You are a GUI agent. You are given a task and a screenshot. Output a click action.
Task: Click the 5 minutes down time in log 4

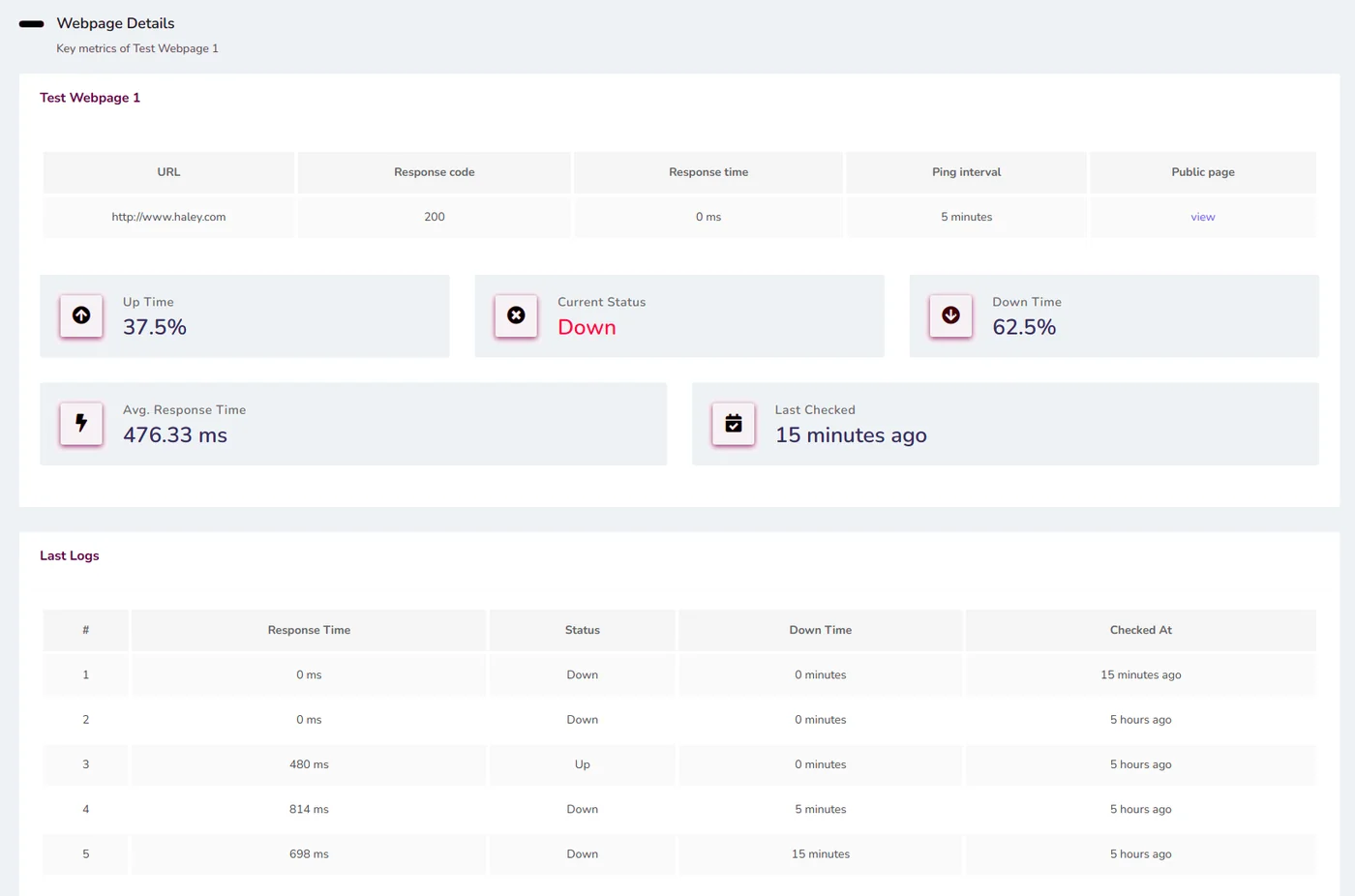821,809
